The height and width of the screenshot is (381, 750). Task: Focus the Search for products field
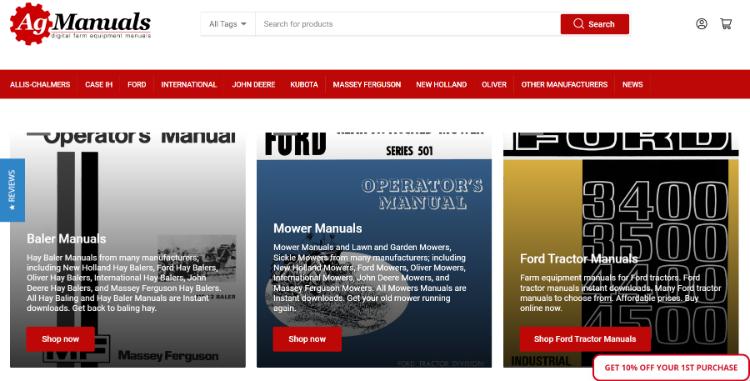408,24
